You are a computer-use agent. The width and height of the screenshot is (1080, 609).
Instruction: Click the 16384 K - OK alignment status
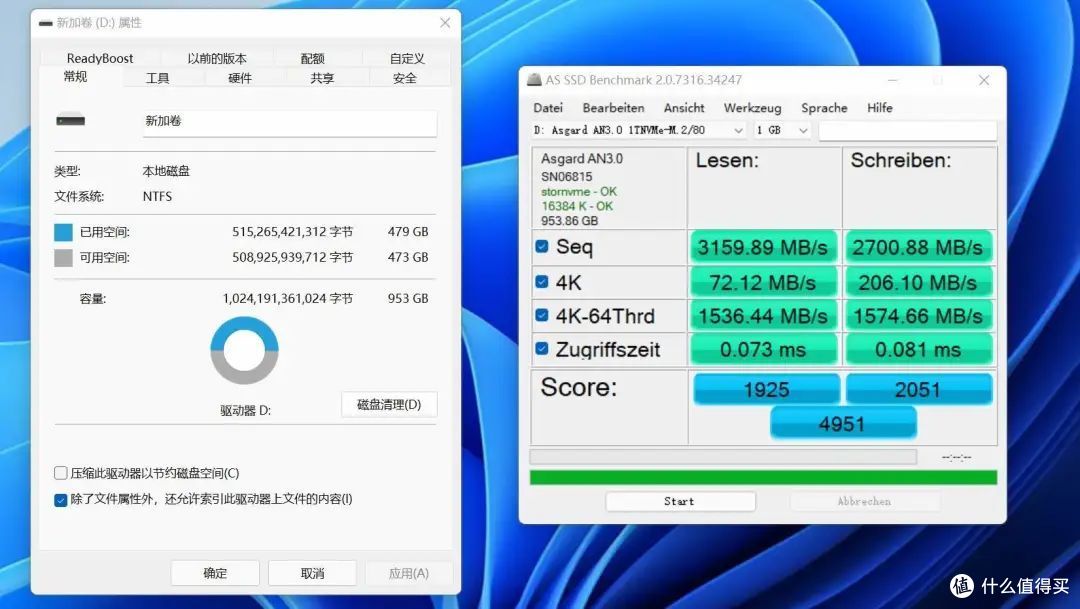click(x=577, y=206)
